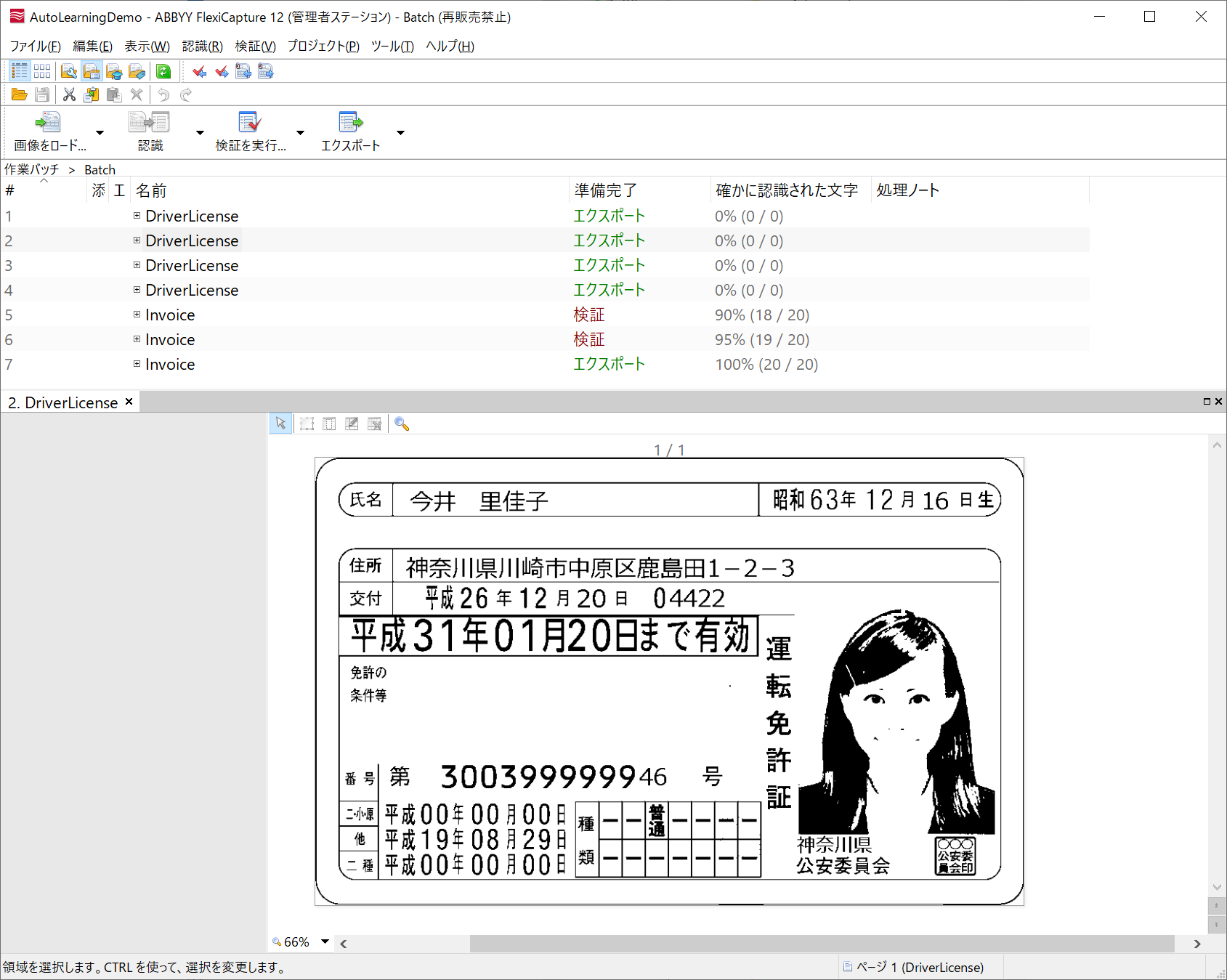Select row 6 Invoice at 95%
This screenshot has height=980, width=1227.
pyautogui.click(x=545, y=339)
